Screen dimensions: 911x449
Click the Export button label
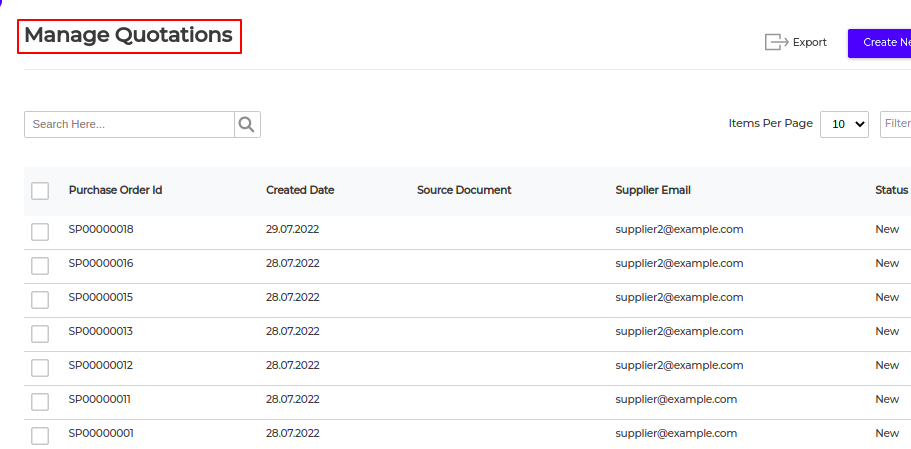coord(810,43)
